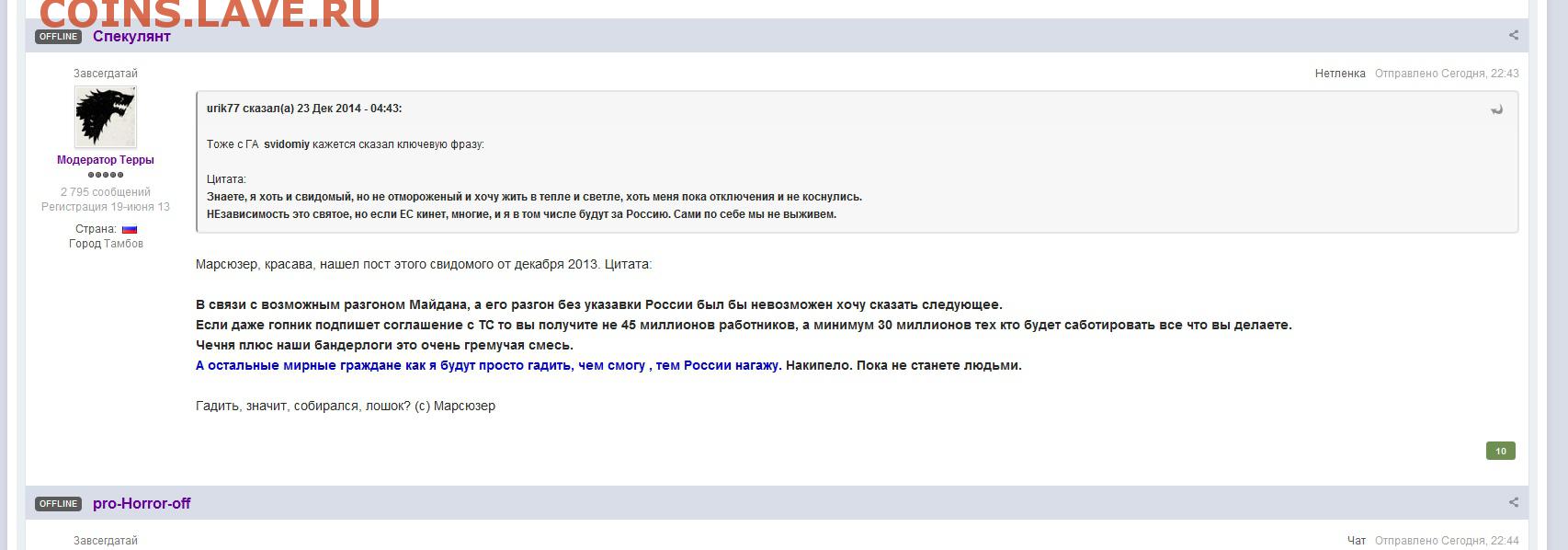Click the 'Чат' forum label

point(1357,541)
